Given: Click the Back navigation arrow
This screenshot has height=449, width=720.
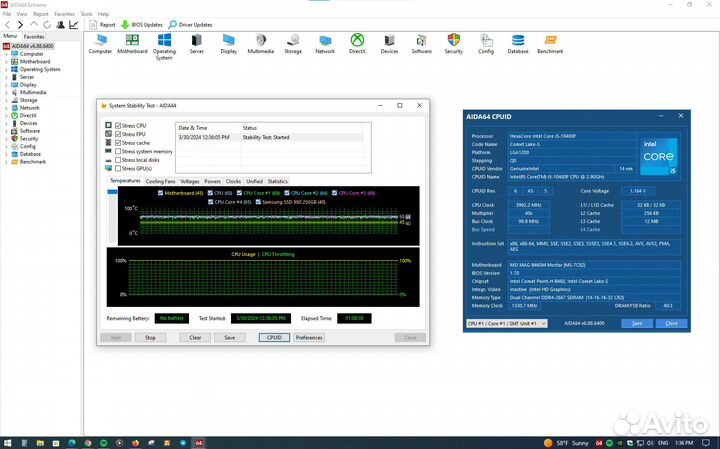Looking at the screenshot, I should [x=7, y=24].
